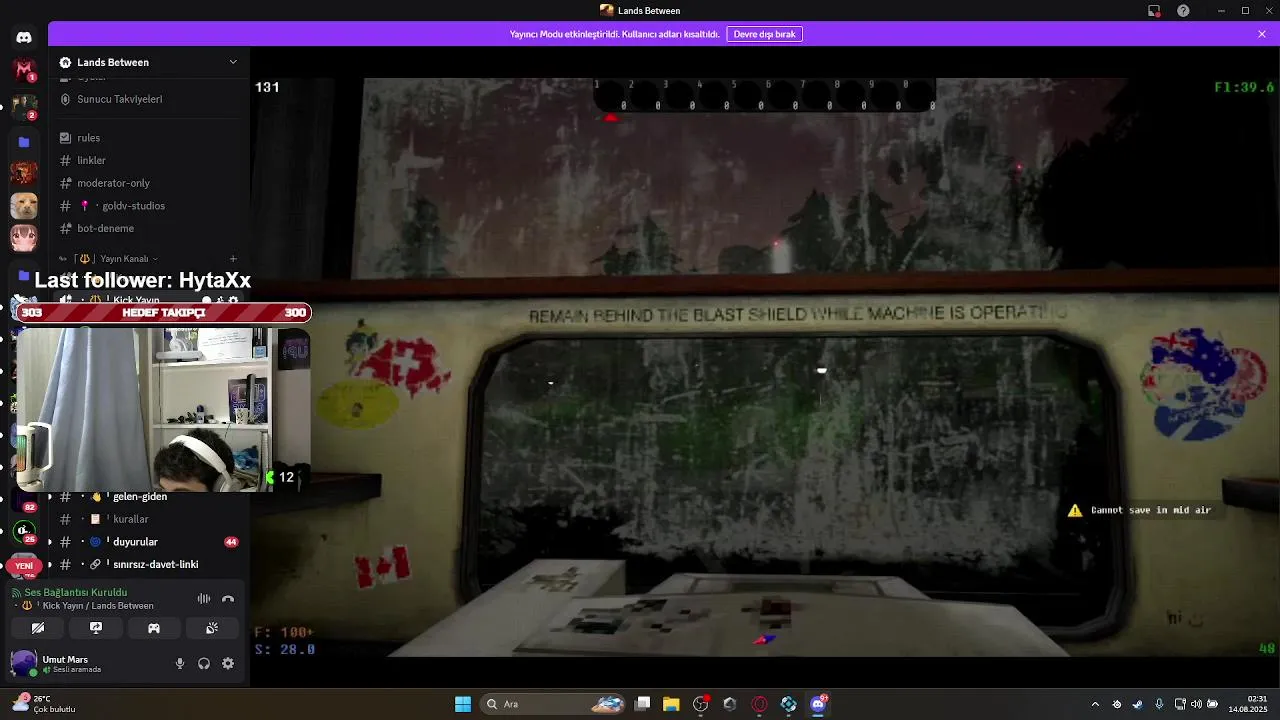Screen dimensions: 1280x720
Task: Show hidden system tray icons
Action: click(1095, 704)
